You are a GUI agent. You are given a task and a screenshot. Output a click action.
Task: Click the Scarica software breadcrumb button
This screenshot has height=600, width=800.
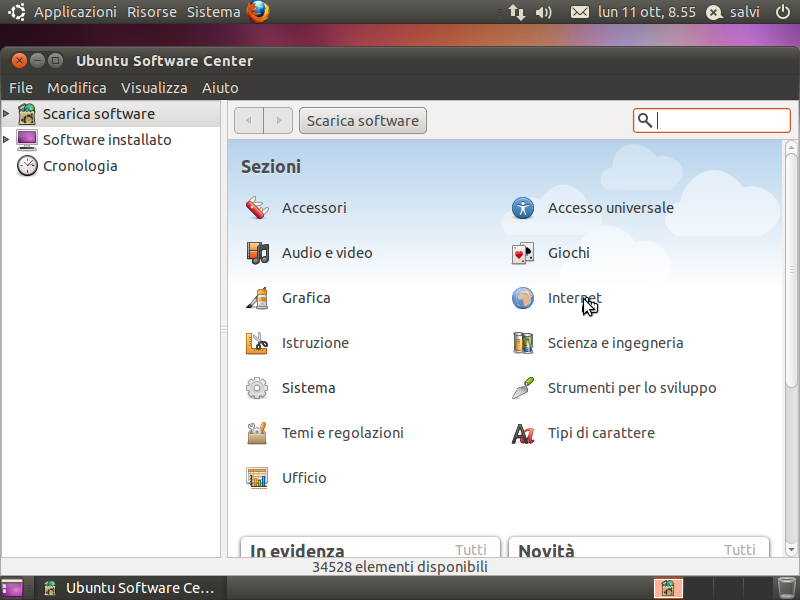(363, 121)
